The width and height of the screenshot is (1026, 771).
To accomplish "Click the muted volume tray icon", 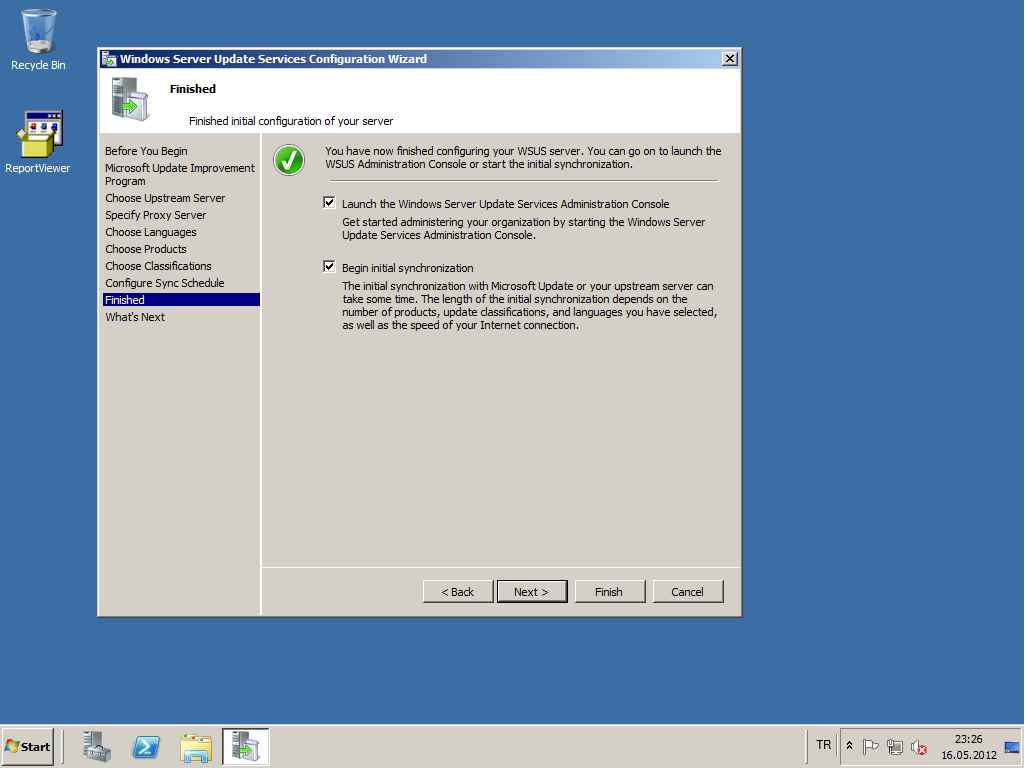I will point(919,747).
